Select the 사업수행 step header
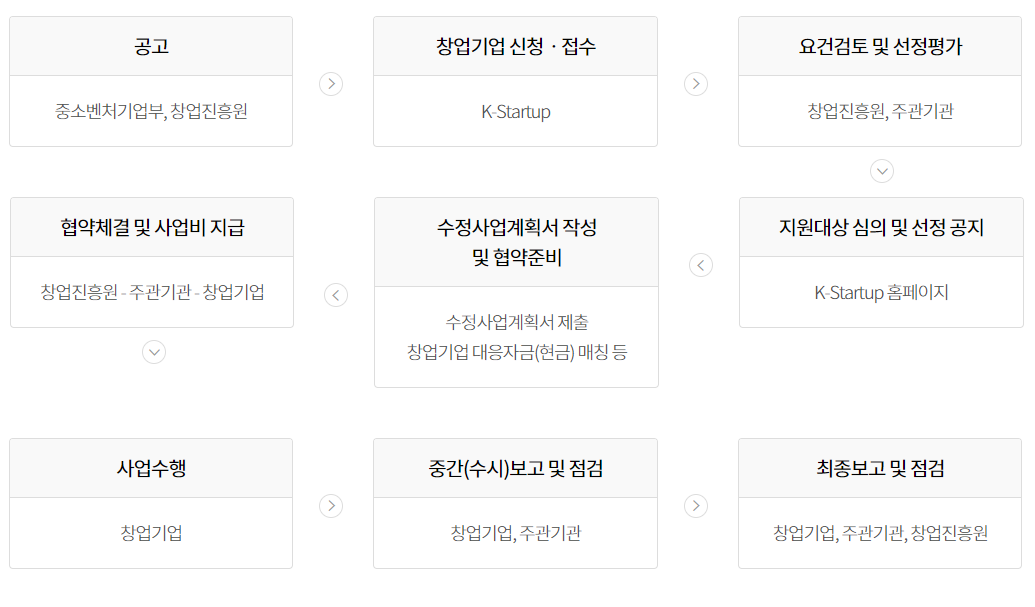The height and width of the screenshot is (607, 1035). point(151,468)
